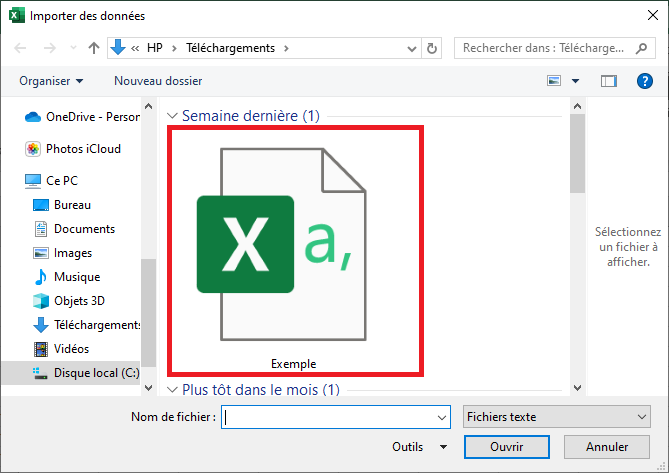
Task: Click the Exemple file name label
Action: tap(294, 364)
